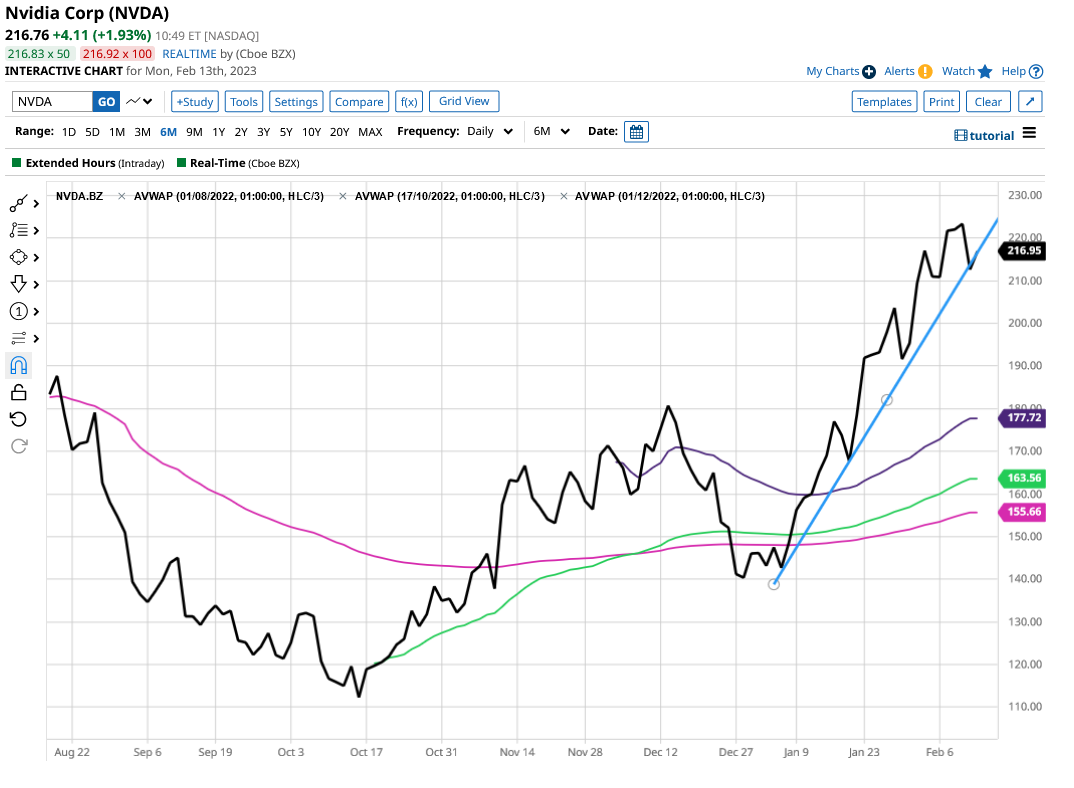Open the hamburger menu beside tutorial

coord(1029,133)
